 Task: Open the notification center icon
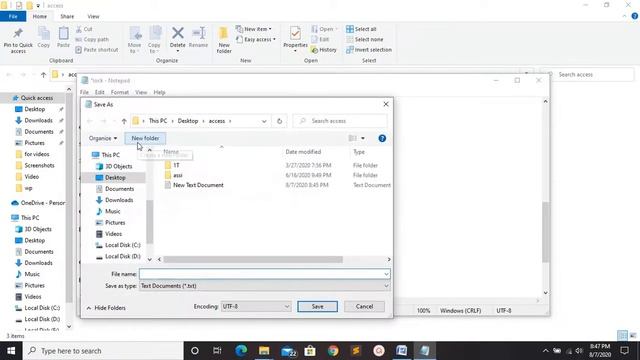pos(624,351)
